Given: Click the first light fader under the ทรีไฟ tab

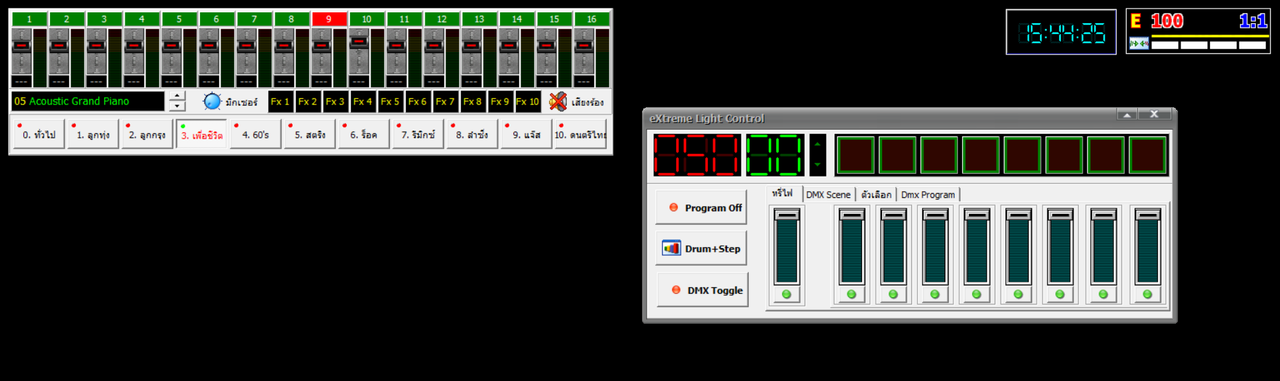Looking at the screenshot, I should (x=786, y=247).
